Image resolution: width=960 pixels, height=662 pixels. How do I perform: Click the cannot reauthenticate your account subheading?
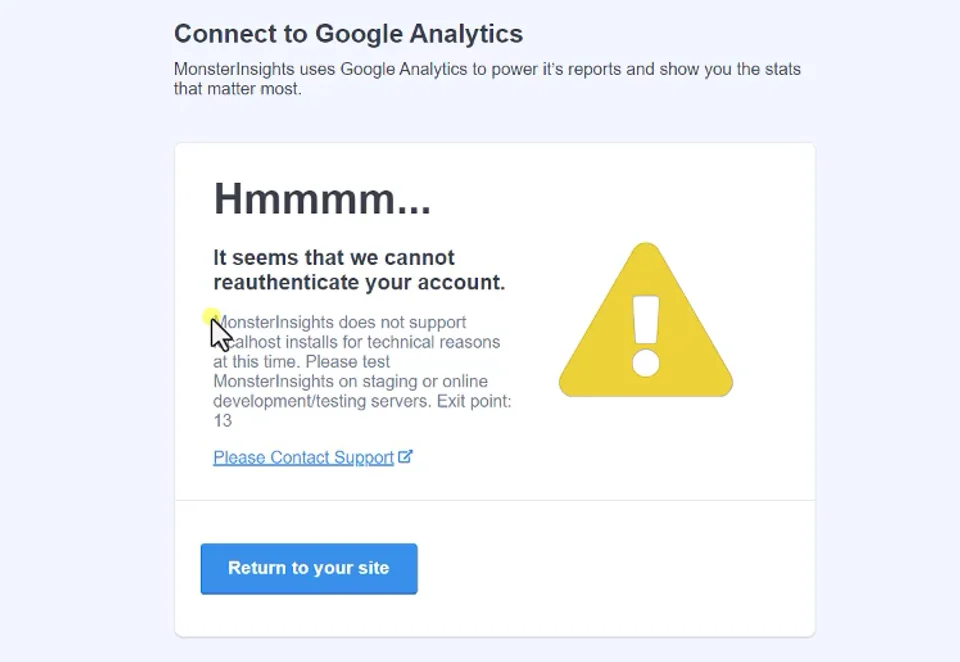coord(359,270)
